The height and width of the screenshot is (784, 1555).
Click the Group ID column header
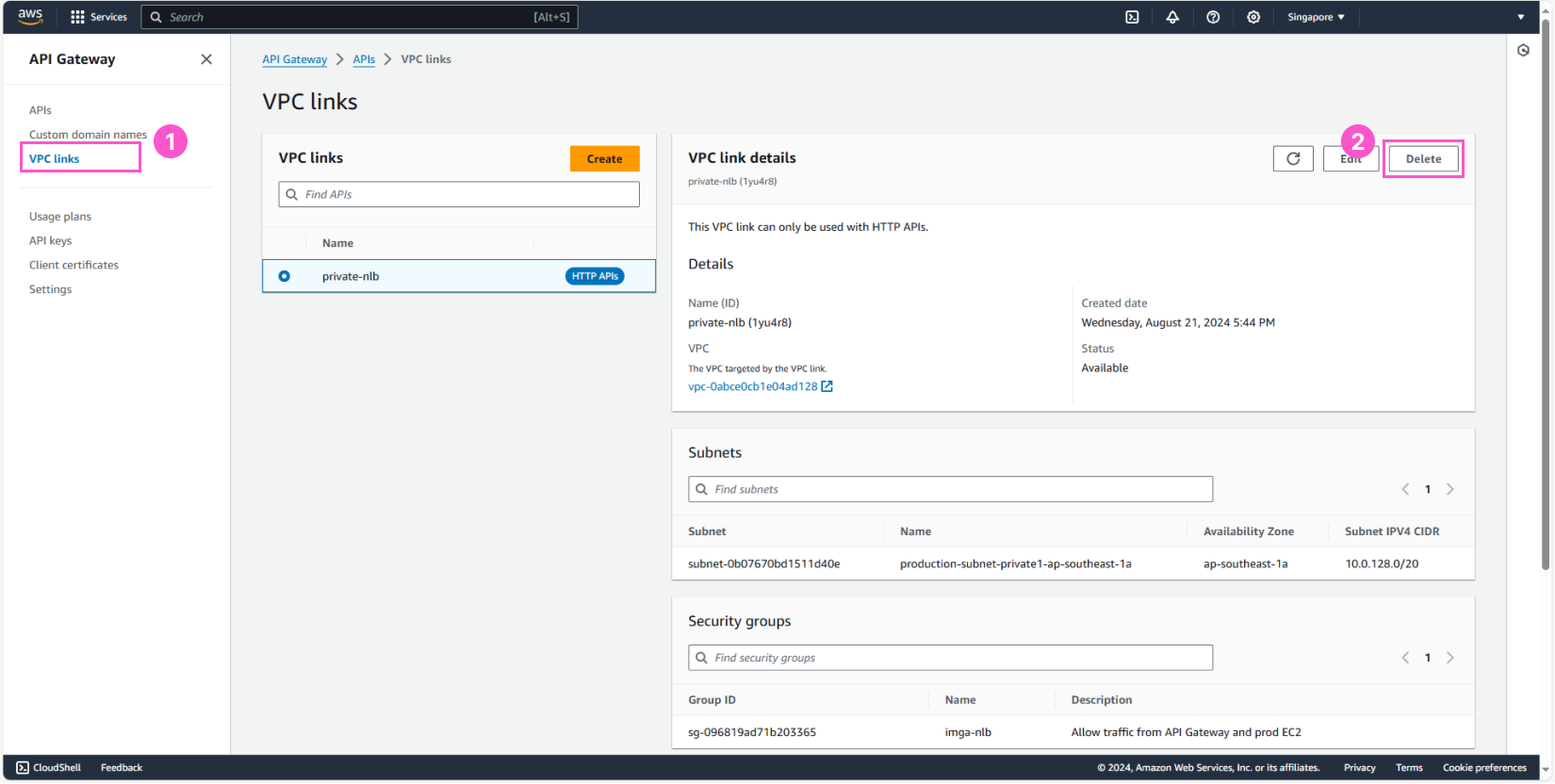pos(712,700)
